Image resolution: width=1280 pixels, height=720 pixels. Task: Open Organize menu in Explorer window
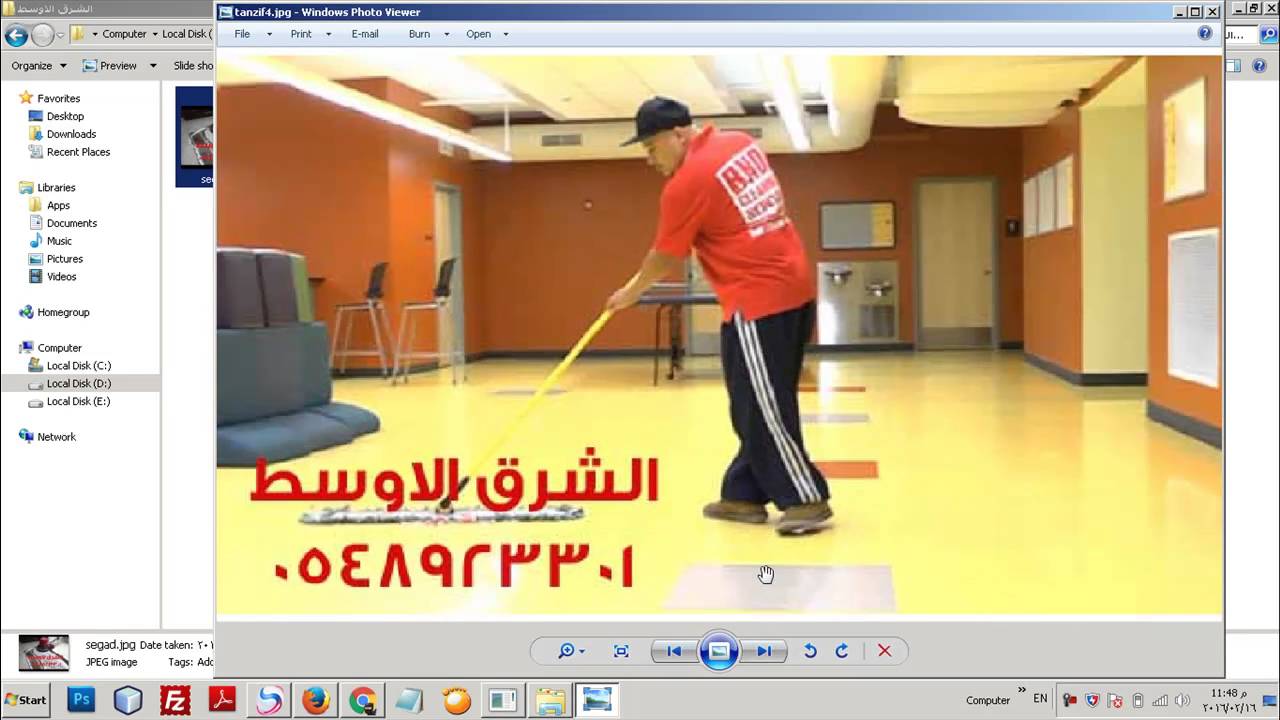(x=38, y=66)
